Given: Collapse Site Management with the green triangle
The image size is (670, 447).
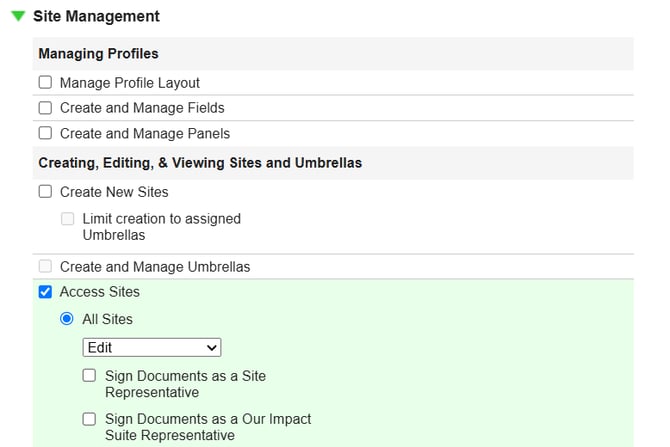Looking at the screenshot, I should click(18, 17).
